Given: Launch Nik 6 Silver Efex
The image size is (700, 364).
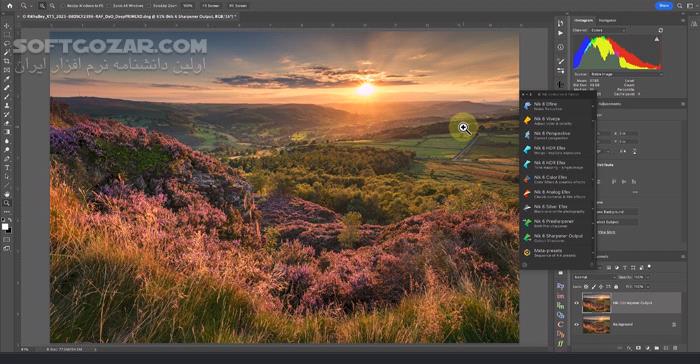Looking at the screenshot, I should point(558,209).
